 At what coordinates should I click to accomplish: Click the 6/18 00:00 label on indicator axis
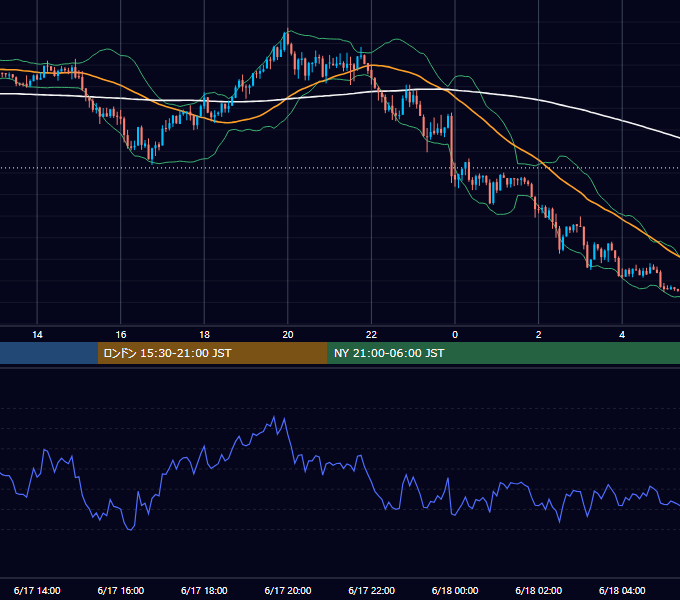click(455, 590)
